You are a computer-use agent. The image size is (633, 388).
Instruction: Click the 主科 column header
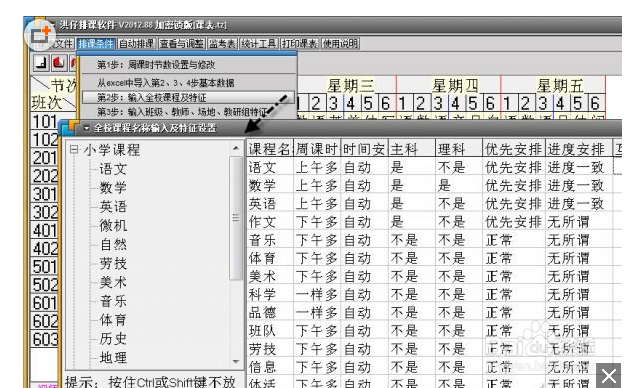(412, 149)
